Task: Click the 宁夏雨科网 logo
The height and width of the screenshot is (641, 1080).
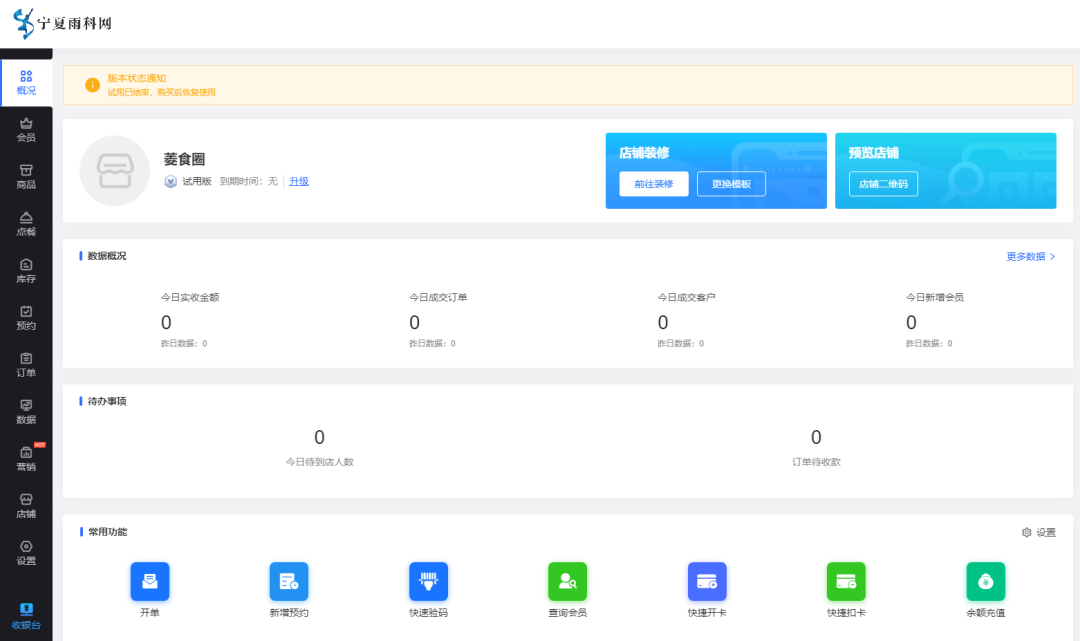Action: coord(63,23)
